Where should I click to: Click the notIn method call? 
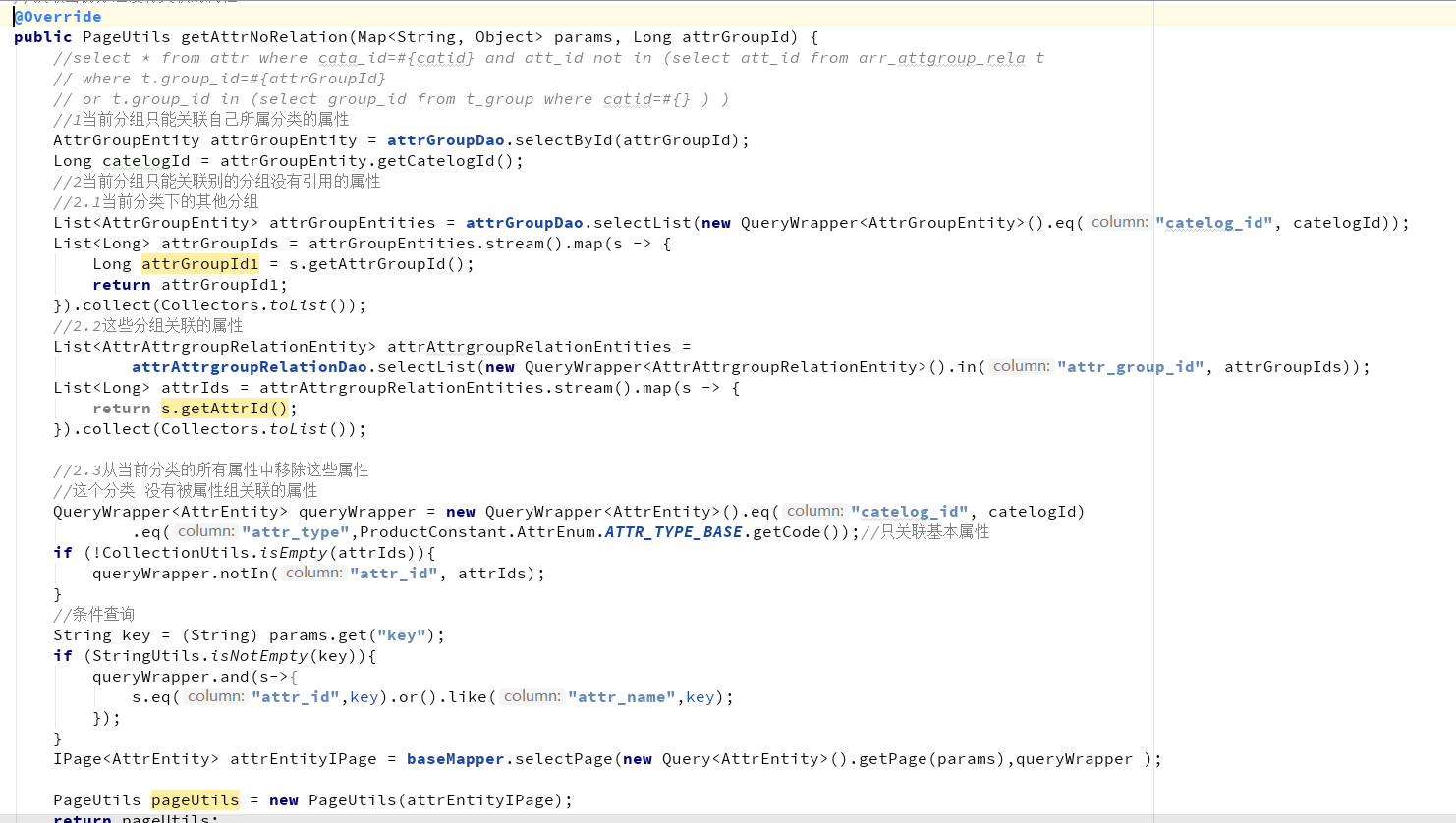pyautogui.click(x=245, y=573)
